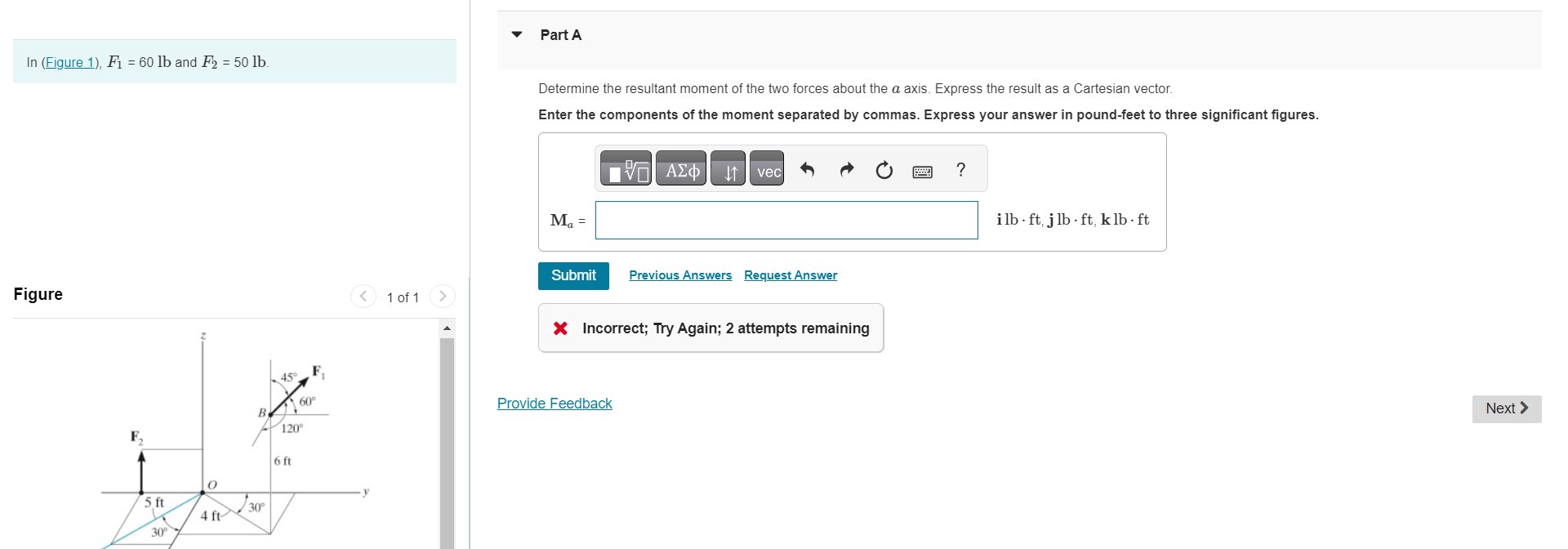Image resolution: width=1568 pixels, height=549 pixels.
Task: Reset the answer field
Action: pyautogui.click(x=884, y=169)
